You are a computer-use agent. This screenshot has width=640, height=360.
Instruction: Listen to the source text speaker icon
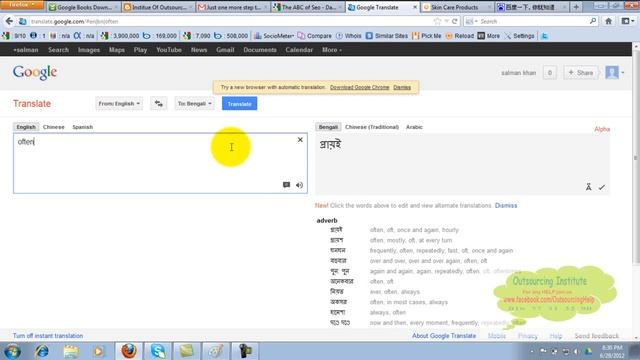299,185
